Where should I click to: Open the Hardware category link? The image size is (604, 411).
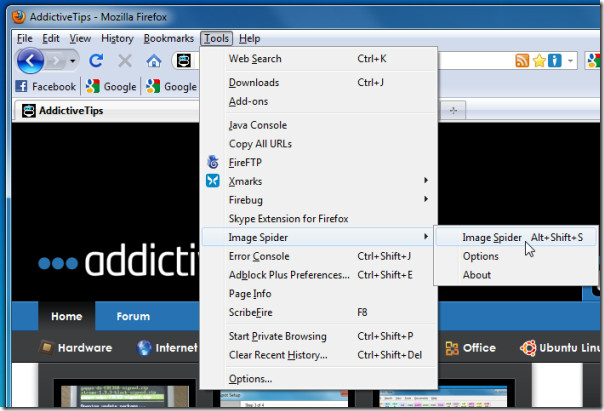(85, 348)
